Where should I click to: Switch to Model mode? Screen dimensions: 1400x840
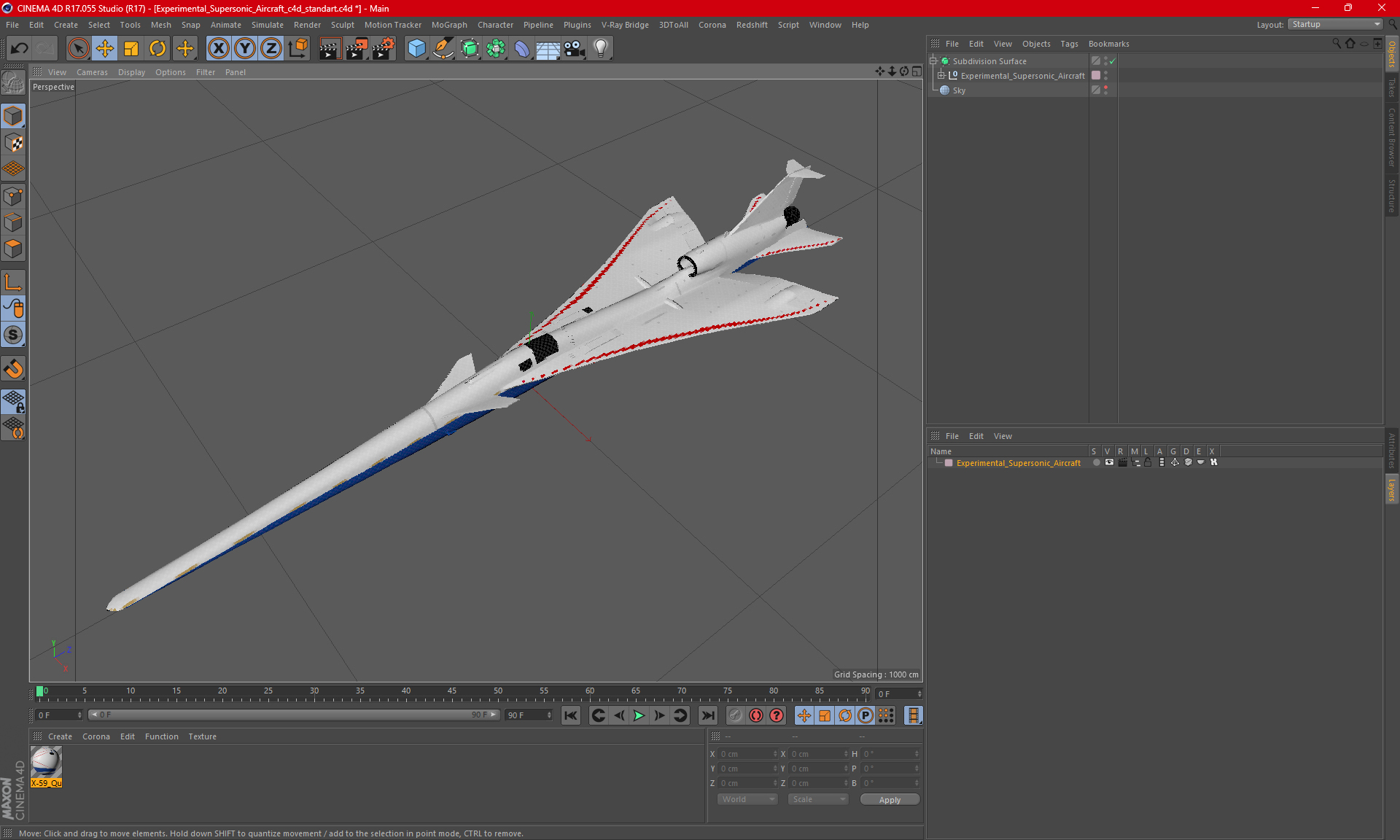coord(13,116)
